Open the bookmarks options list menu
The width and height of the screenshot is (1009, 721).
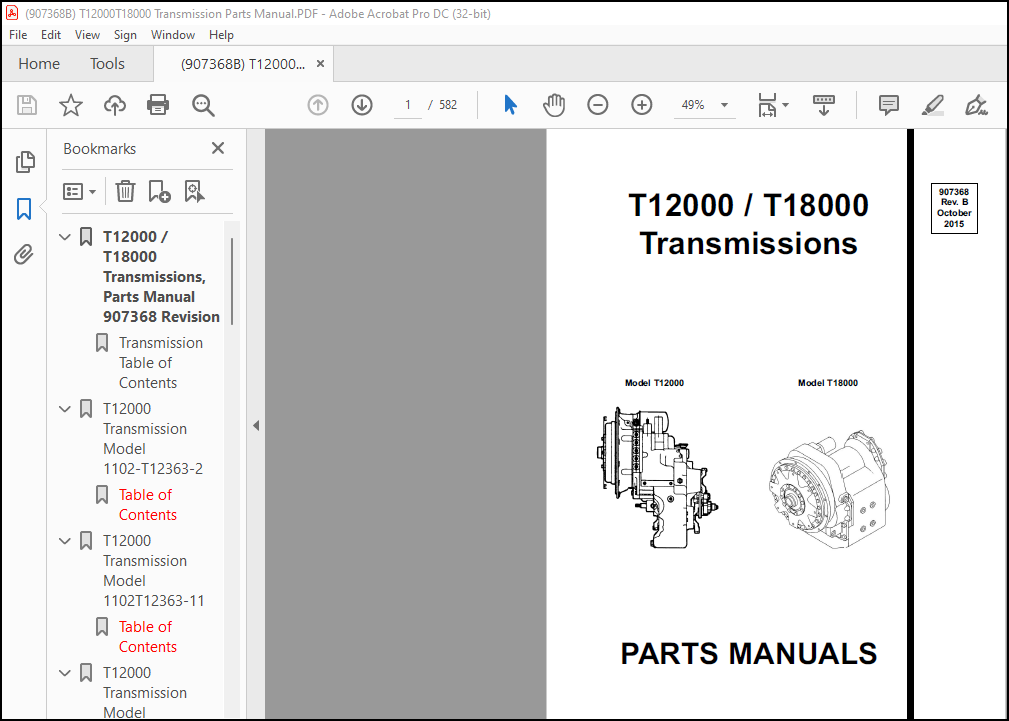tap(79, 191)
